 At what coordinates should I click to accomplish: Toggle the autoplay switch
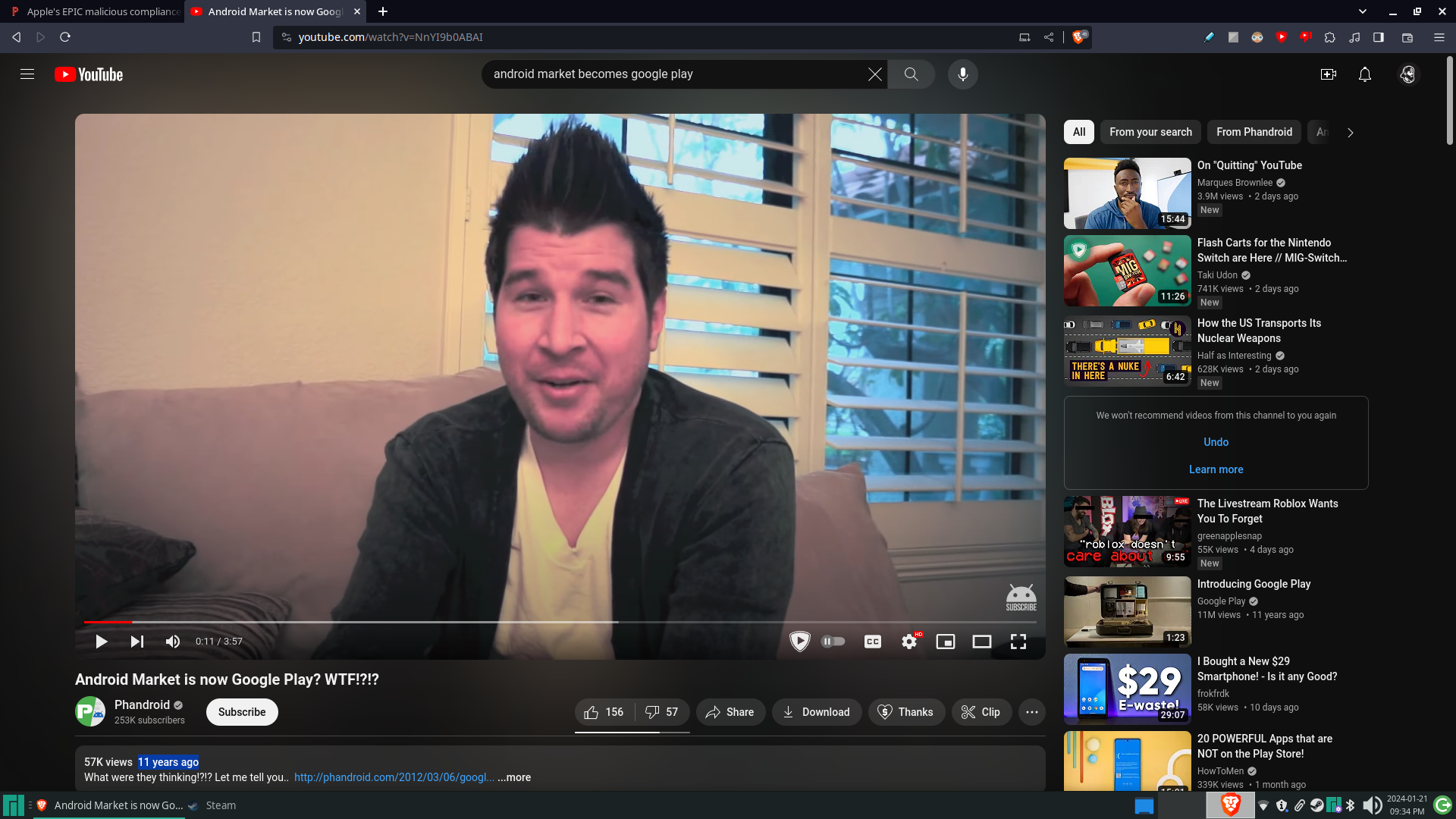pyautogui.click(x=833, y=642)
